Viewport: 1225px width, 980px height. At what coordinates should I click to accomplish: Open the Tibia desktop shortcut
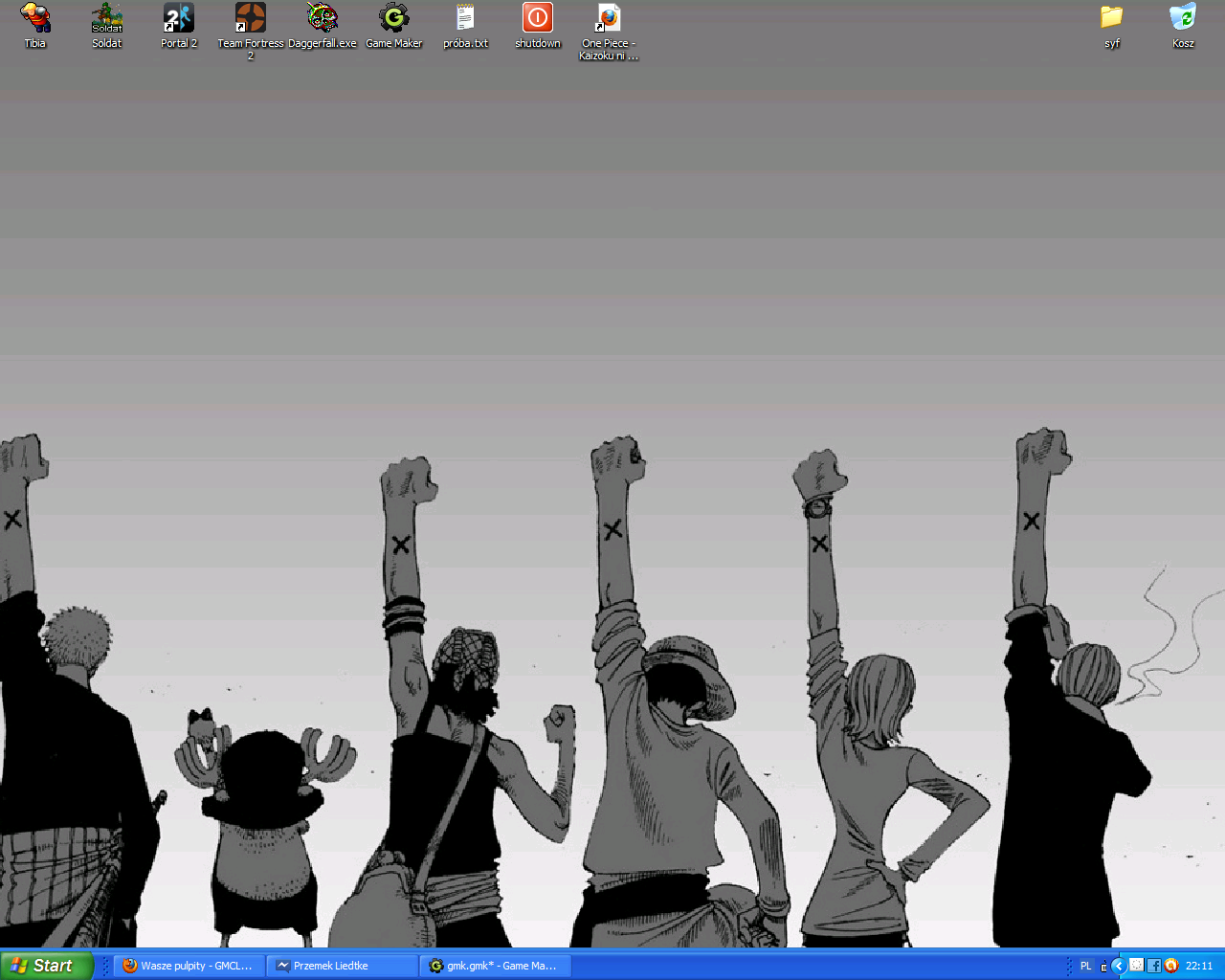[x=35, y=18]
